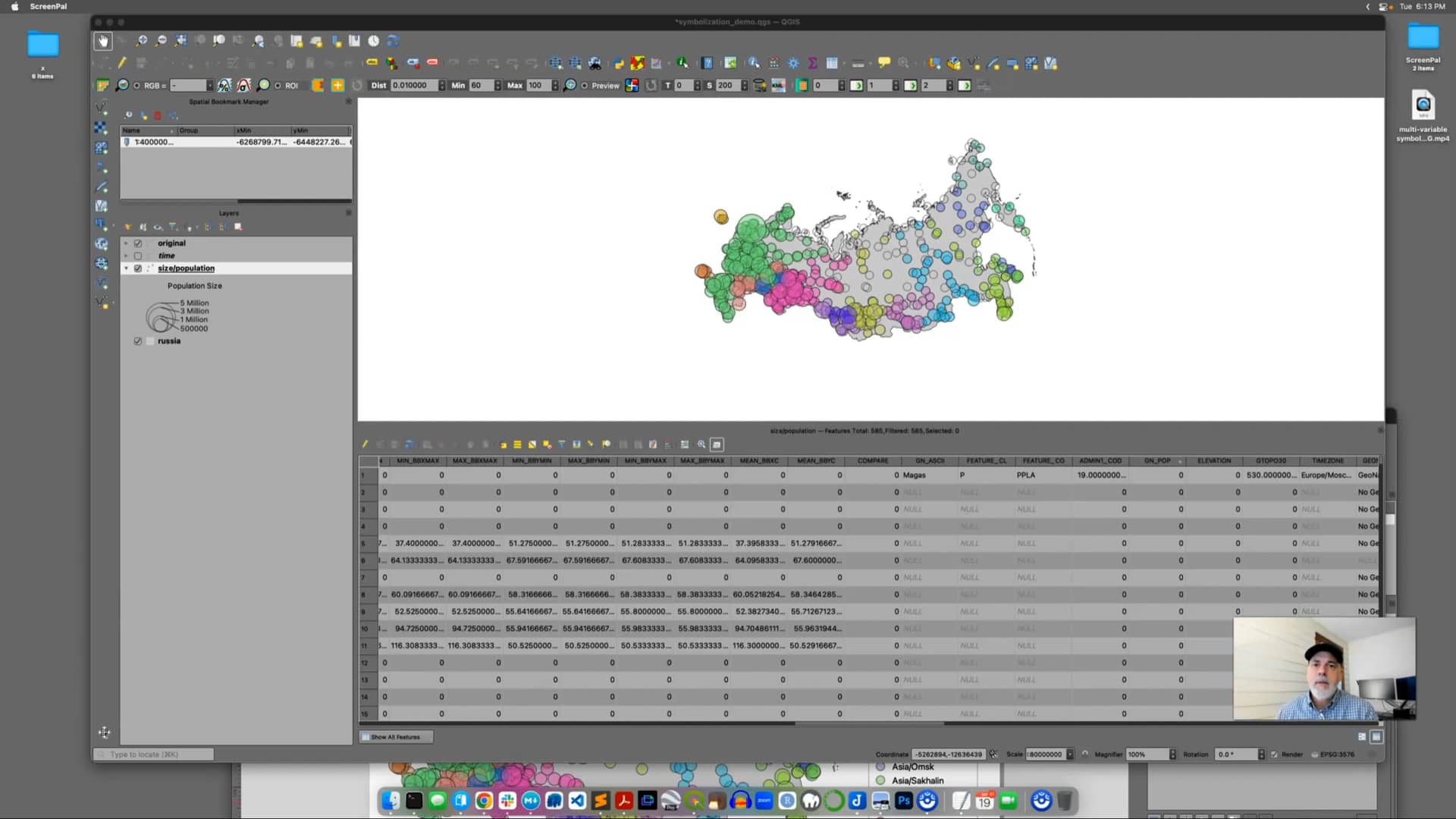Collapse the size/population layer legend
The width and height of the screenshot is (1456, 819).
126,268
